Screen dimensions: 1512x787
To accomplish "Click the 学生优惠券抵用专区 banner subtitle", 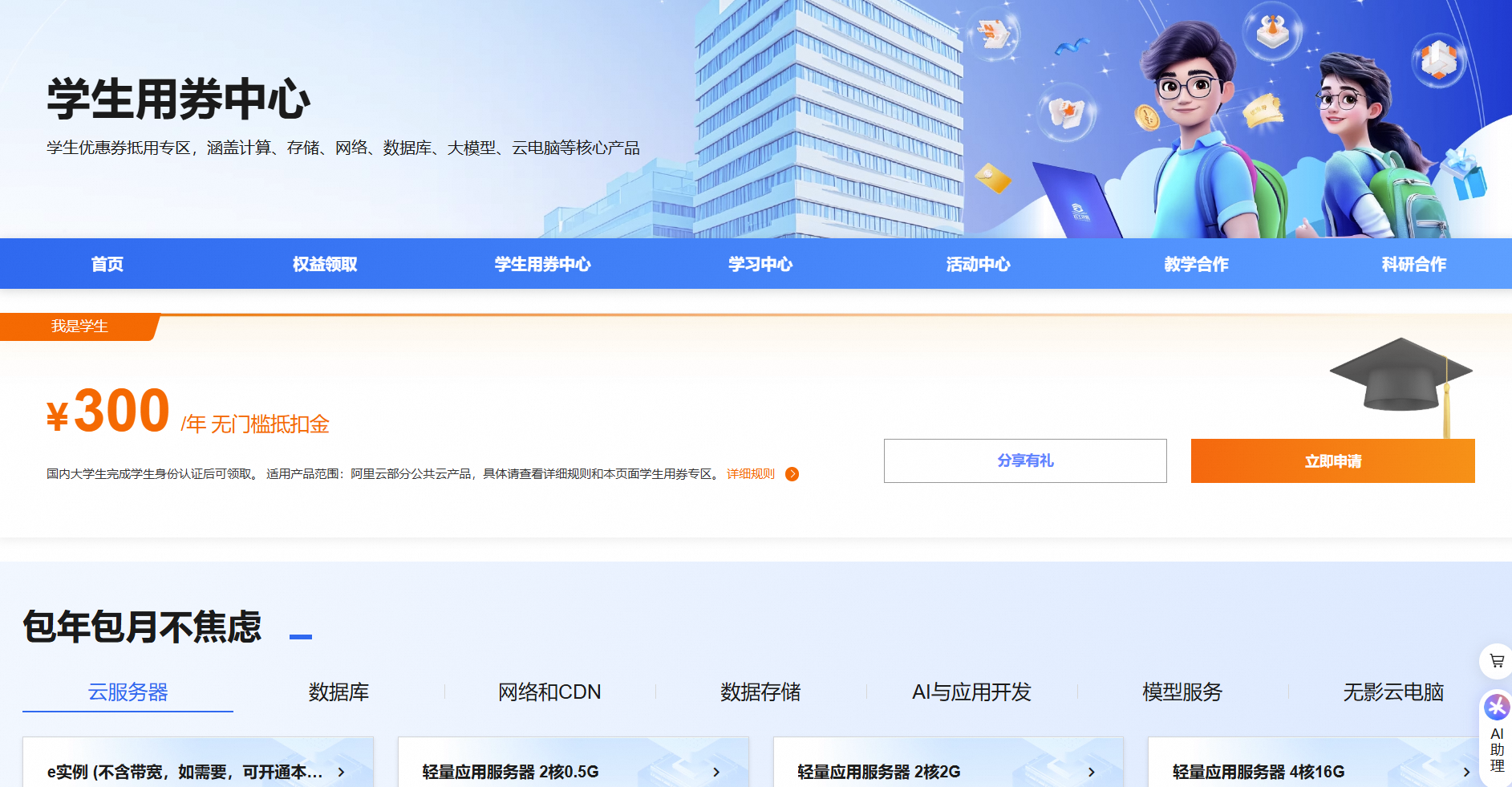I will (343, 148).
